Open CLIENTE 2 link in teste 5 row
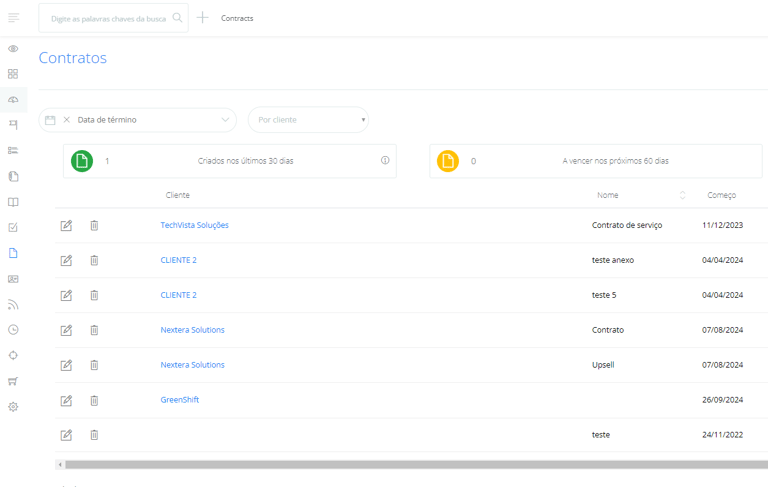This screenshot has width=768, height=487. point(178,295)
